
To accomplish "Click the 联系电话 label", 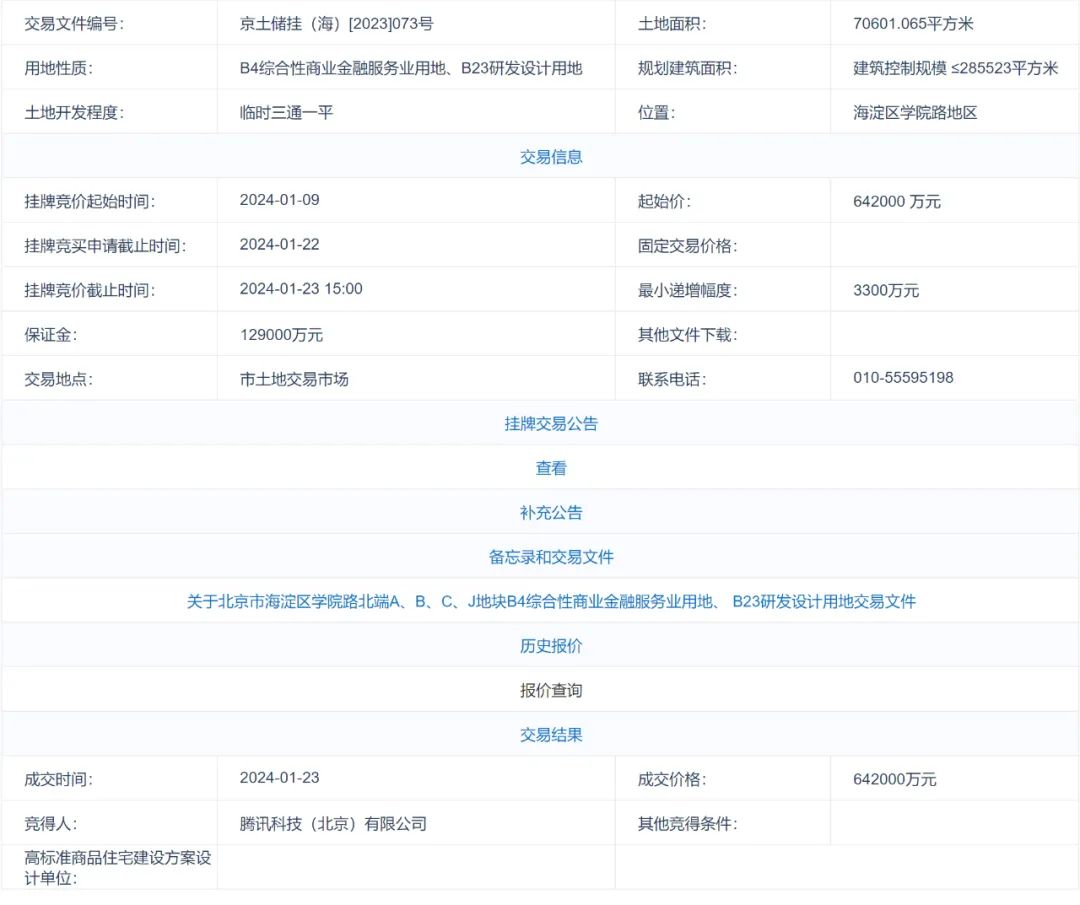I will point(672,379).
